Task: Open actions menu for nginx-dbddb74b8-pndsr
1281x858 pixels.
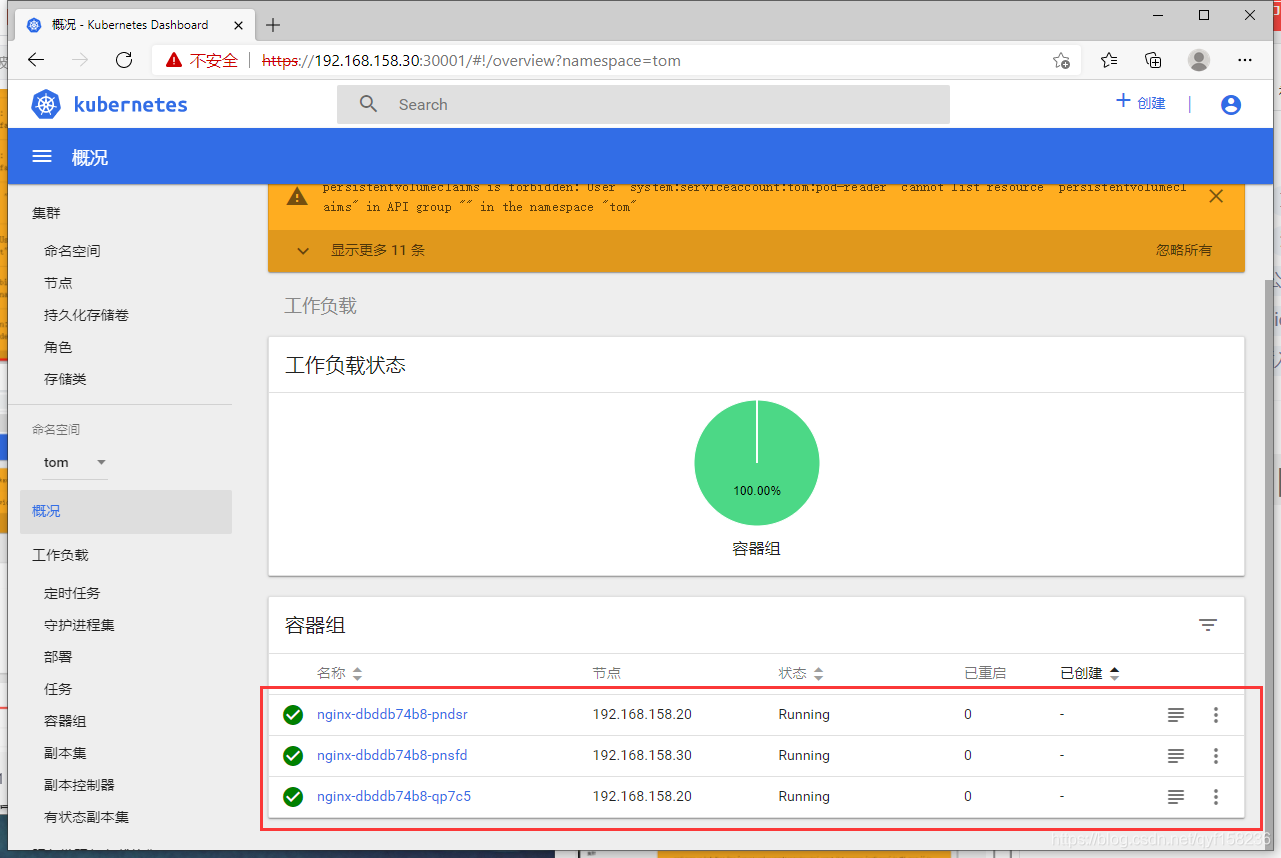Action: [x=1216, y=715]
